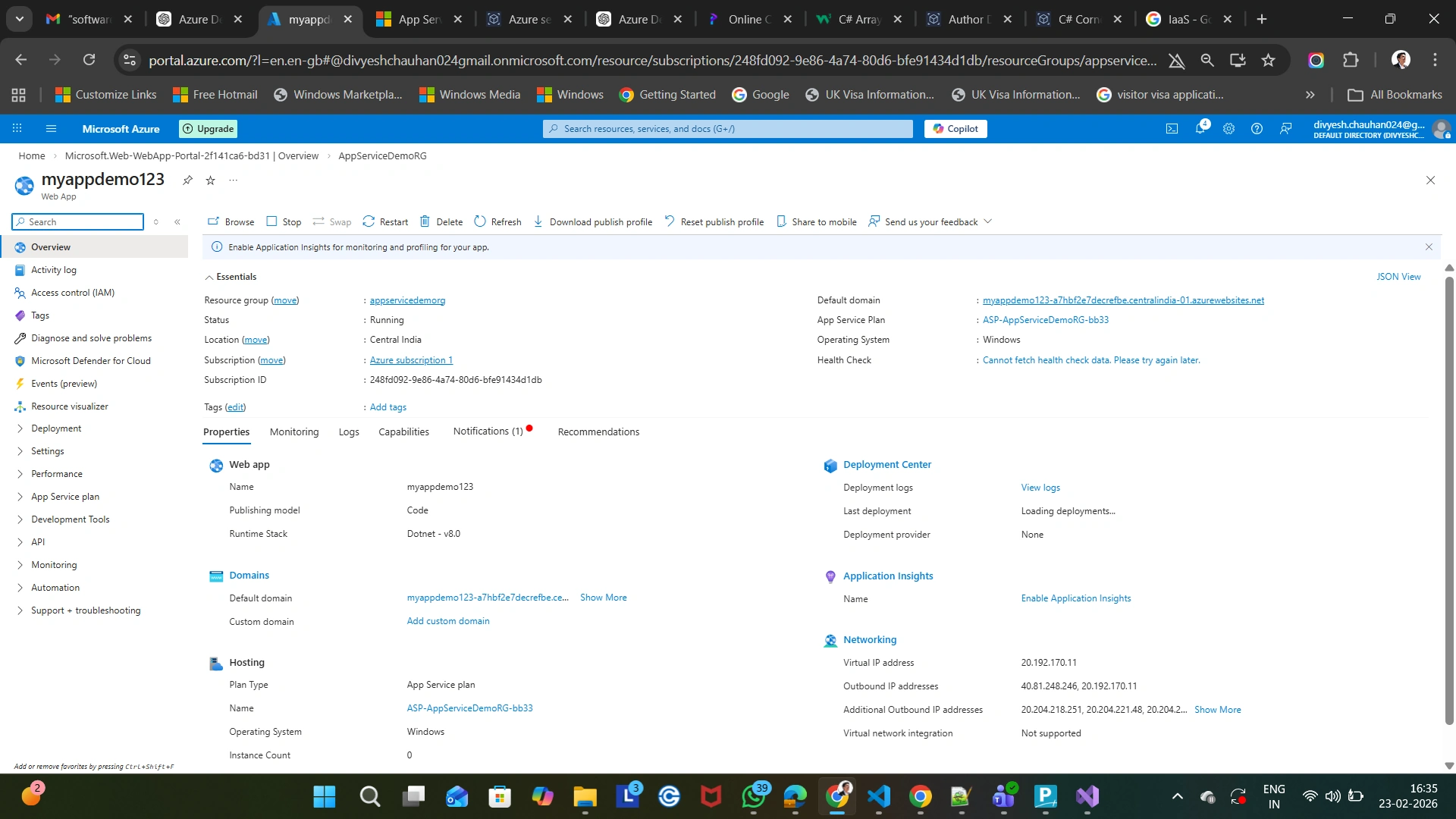Reset publish profile
The image size is (1456, 819).
point(714,222)
